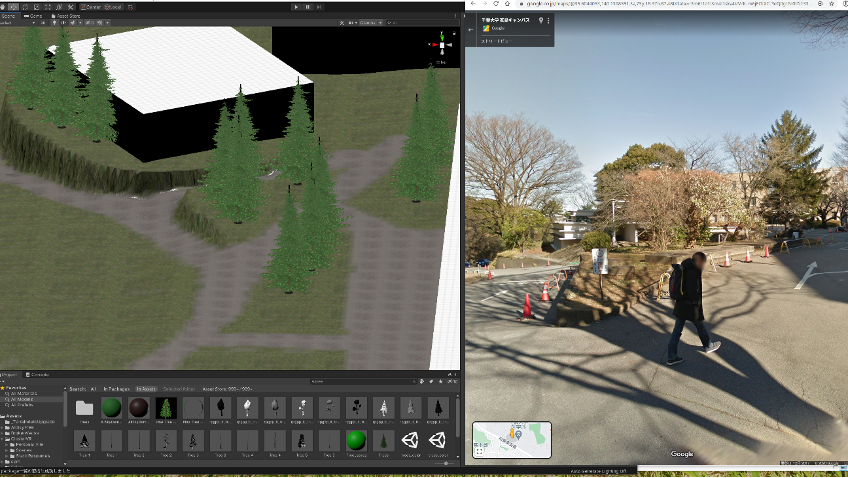This screenshot has width=848, height=478.
Task: Click the Project panel search field
Action: click(363, 381)
